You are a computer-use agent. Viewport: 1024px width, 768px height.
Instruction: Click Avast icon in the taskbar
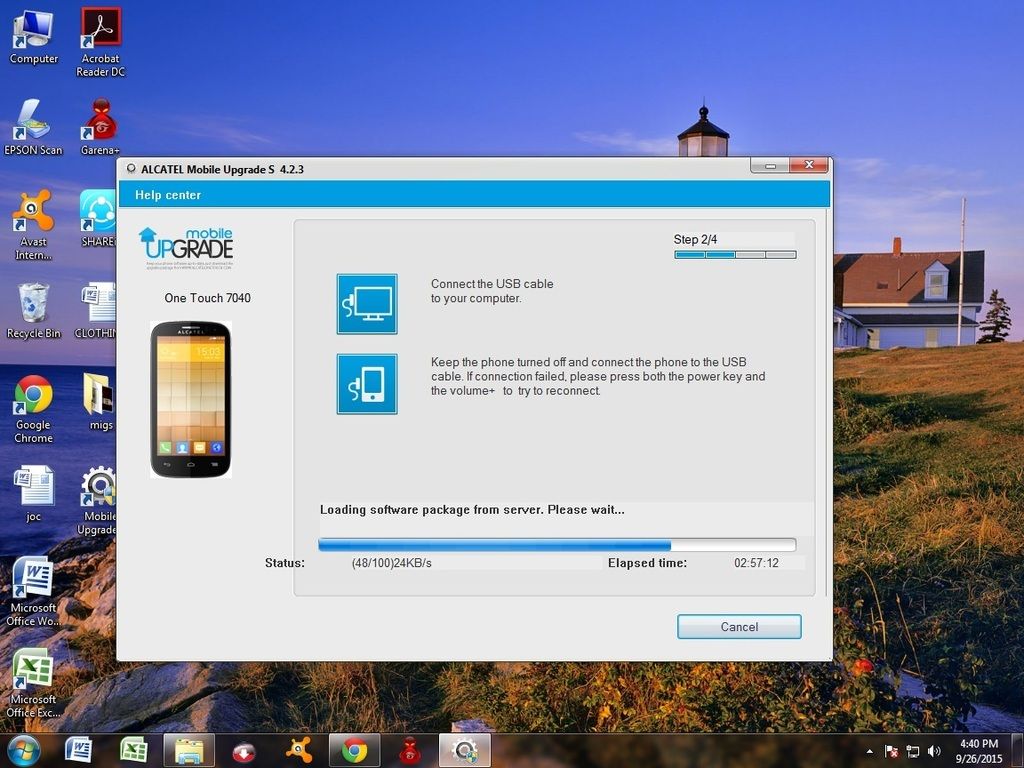pyautogui.click(x=298, y=750)
